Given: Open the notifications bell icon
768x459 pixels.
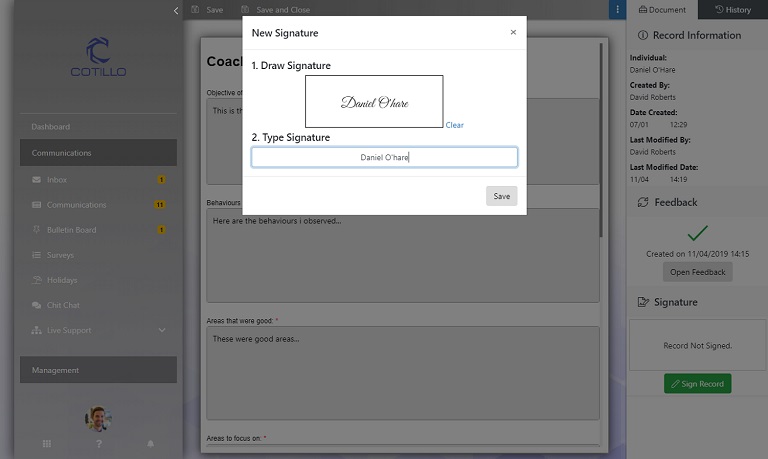Looking at the screenshot, I should [x=150, y=444].
